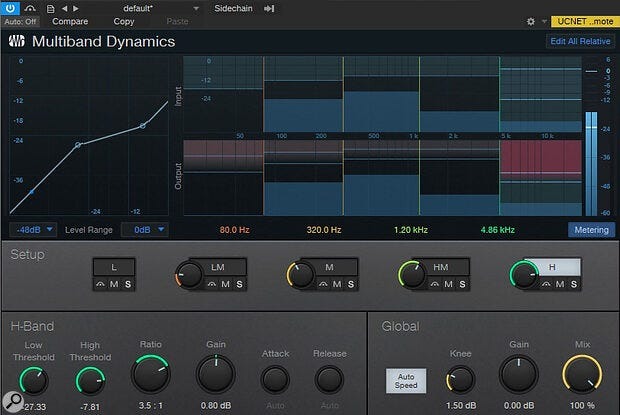The height and width of the screenshot is (415, 620).
Task: Mute the L band
Action: (114, 285)
